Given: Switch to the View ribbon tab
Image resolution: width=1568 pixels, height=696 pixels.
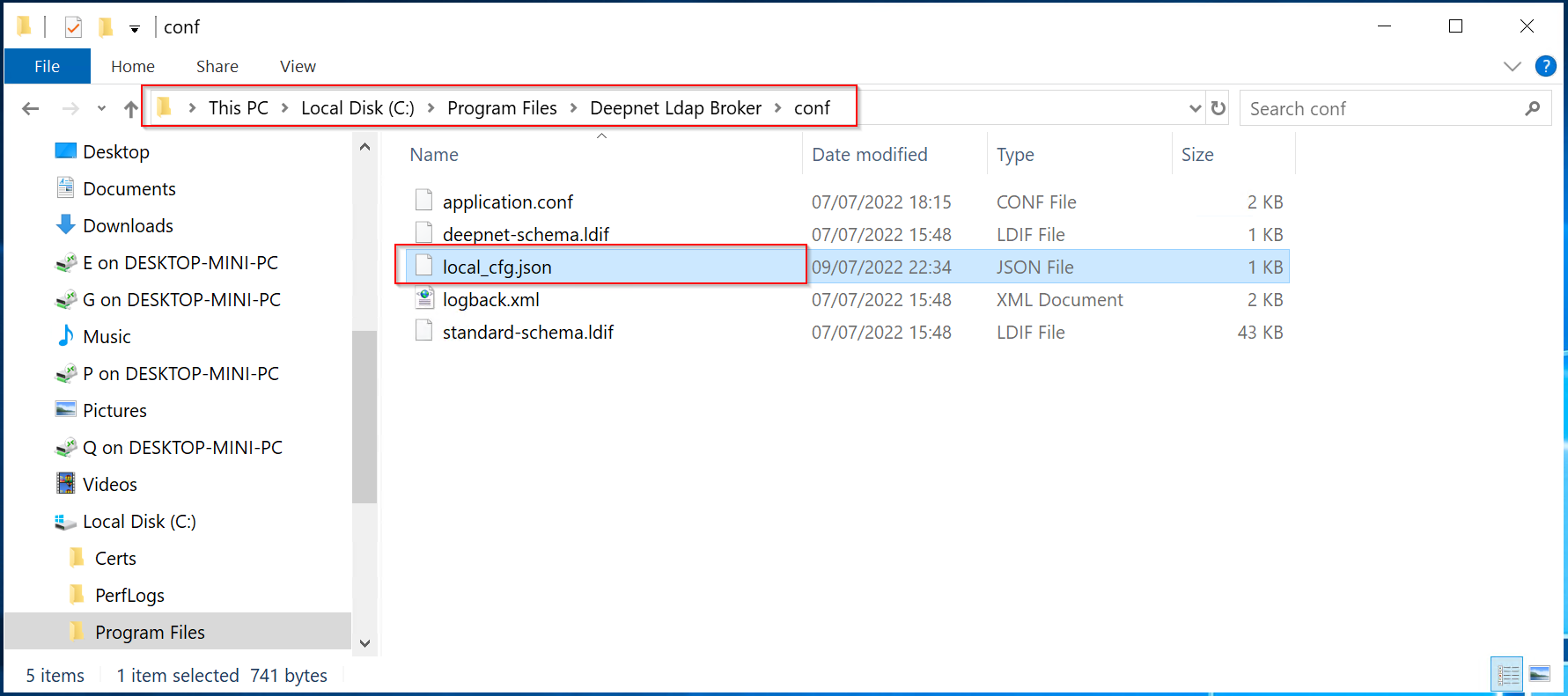Looking at the screenshot, I should click(298, 66).
